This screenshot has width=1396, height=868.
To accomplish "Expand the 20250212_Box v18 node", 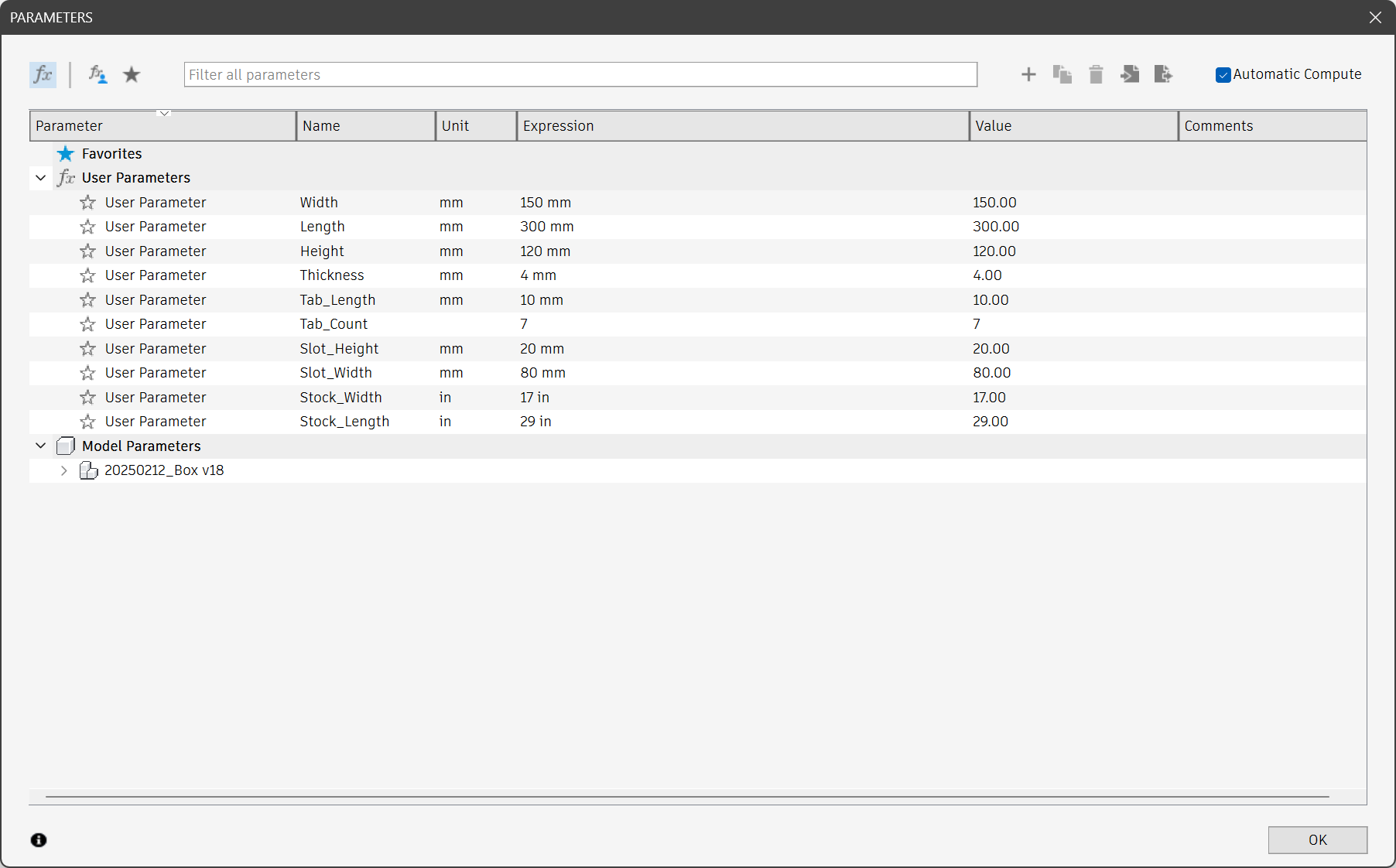I will point(64,470).
